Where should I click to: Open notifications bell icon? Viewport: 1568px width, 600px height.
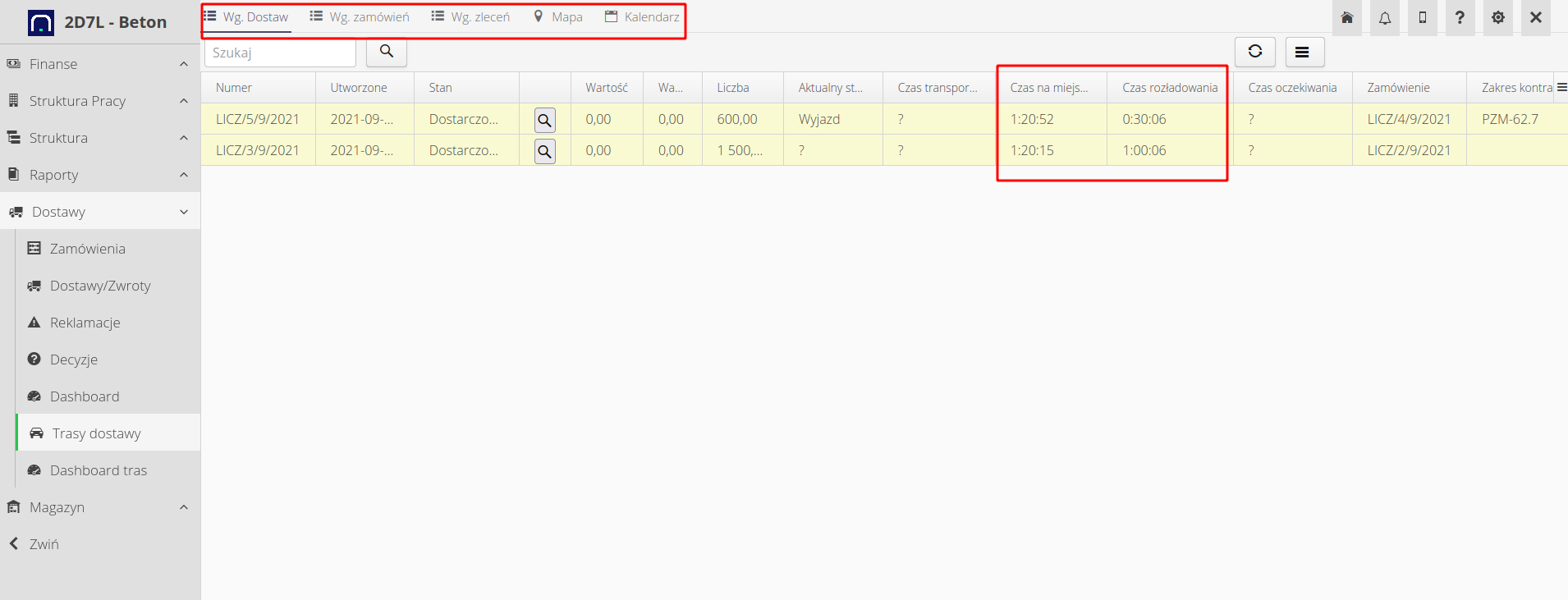[x=1385, y=18]
